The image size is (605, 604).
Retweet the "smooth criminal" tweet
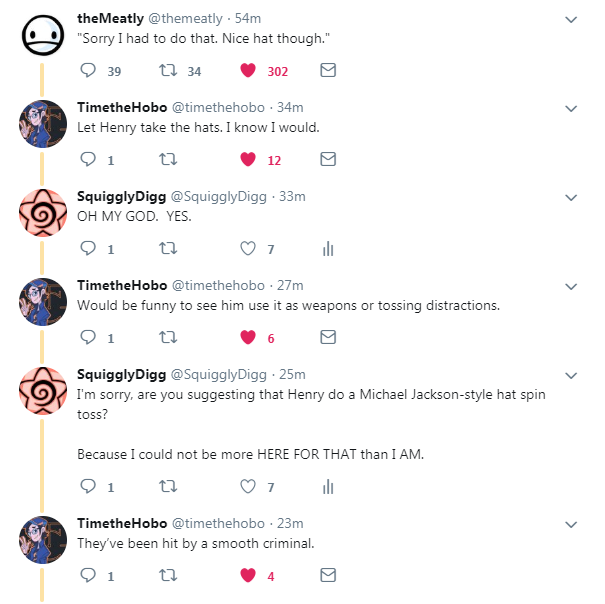pos(168,576)
